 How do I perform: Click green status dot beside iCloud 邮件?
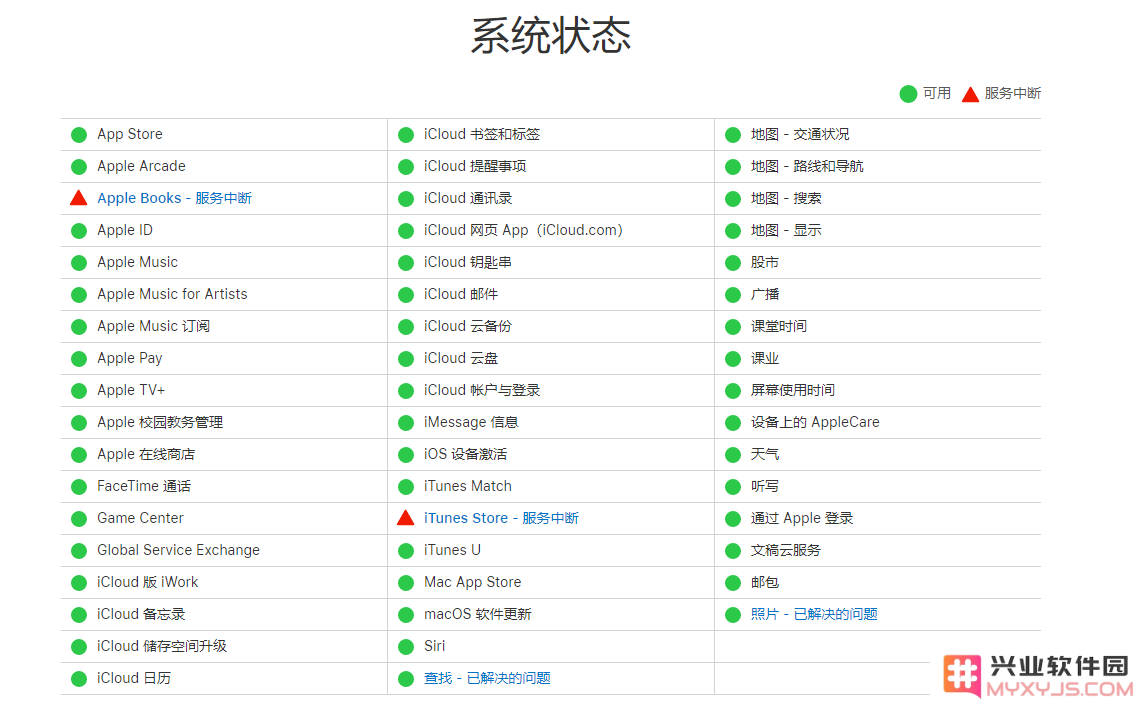pyautogui.click(x=406, y=294)
